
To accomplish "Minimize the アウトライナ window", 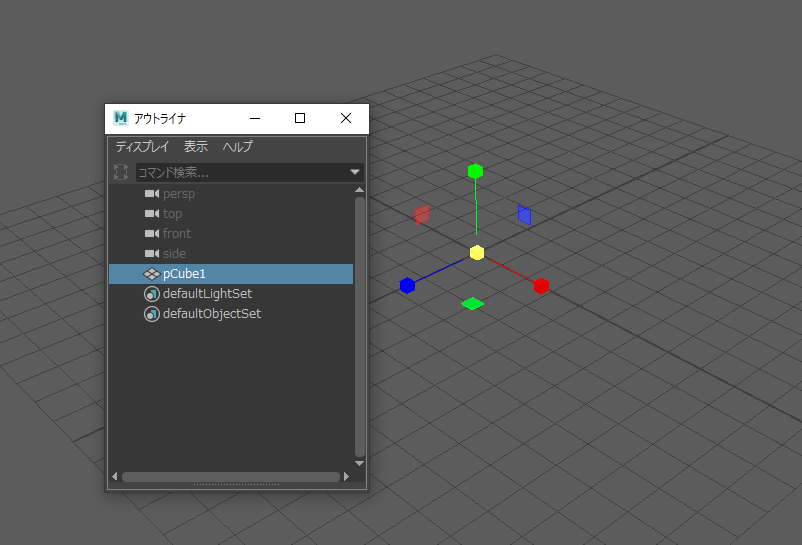I will 255,119.
